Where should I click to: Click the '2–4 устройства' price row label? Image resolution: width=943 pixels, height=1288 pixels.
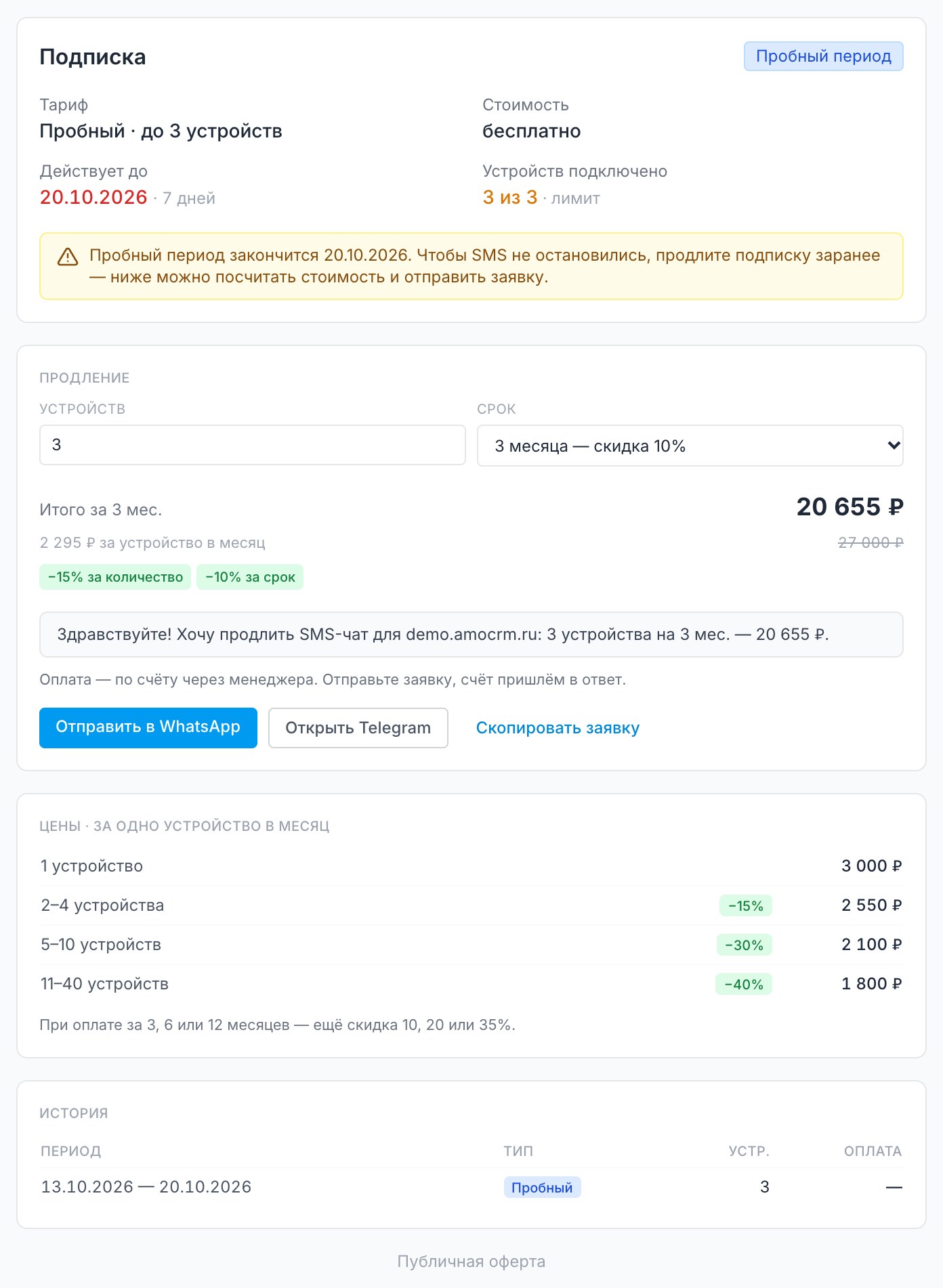coord(102,905)
